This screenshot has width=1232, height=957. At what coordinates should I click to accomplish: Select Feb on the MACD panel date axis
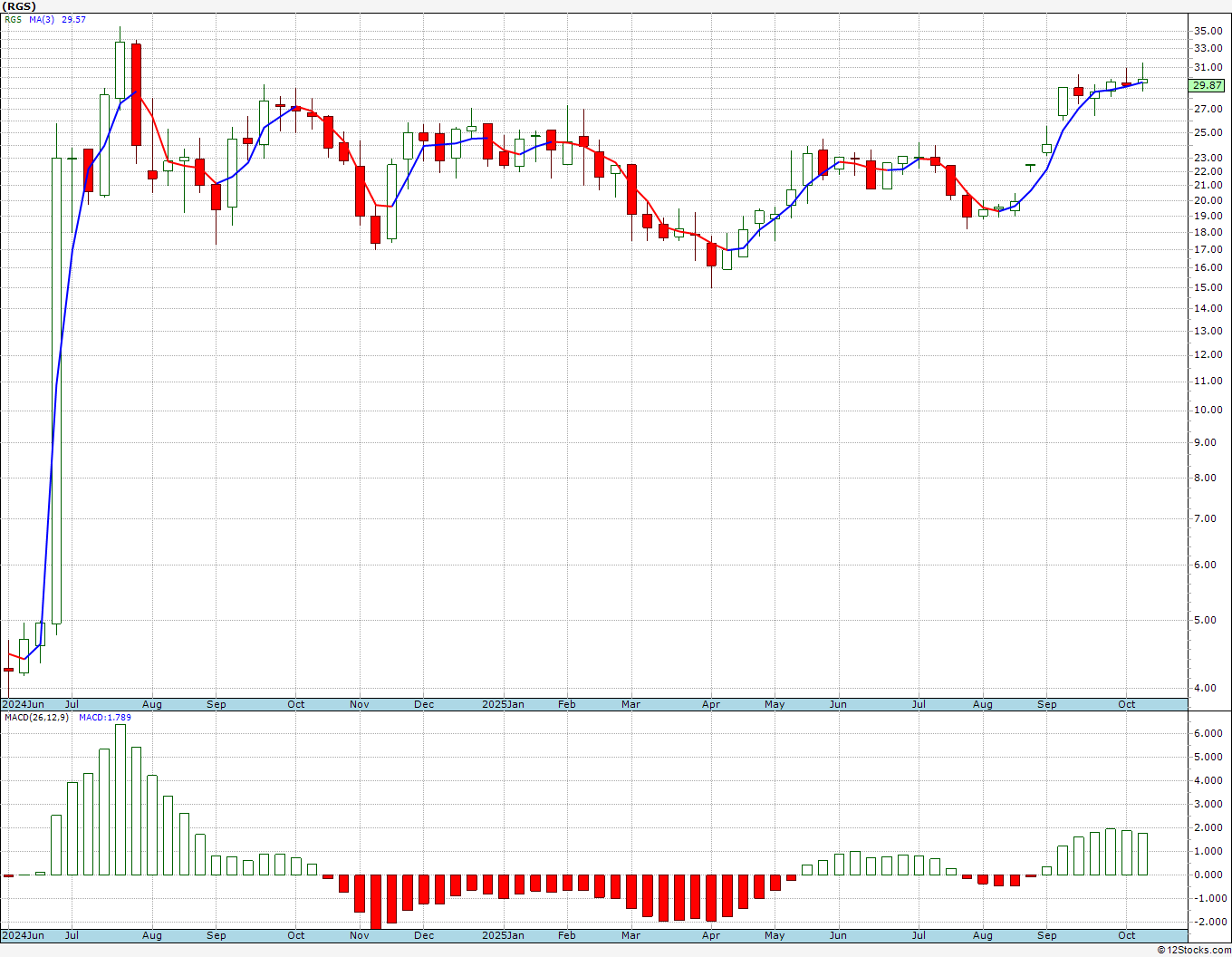point(567,935)
